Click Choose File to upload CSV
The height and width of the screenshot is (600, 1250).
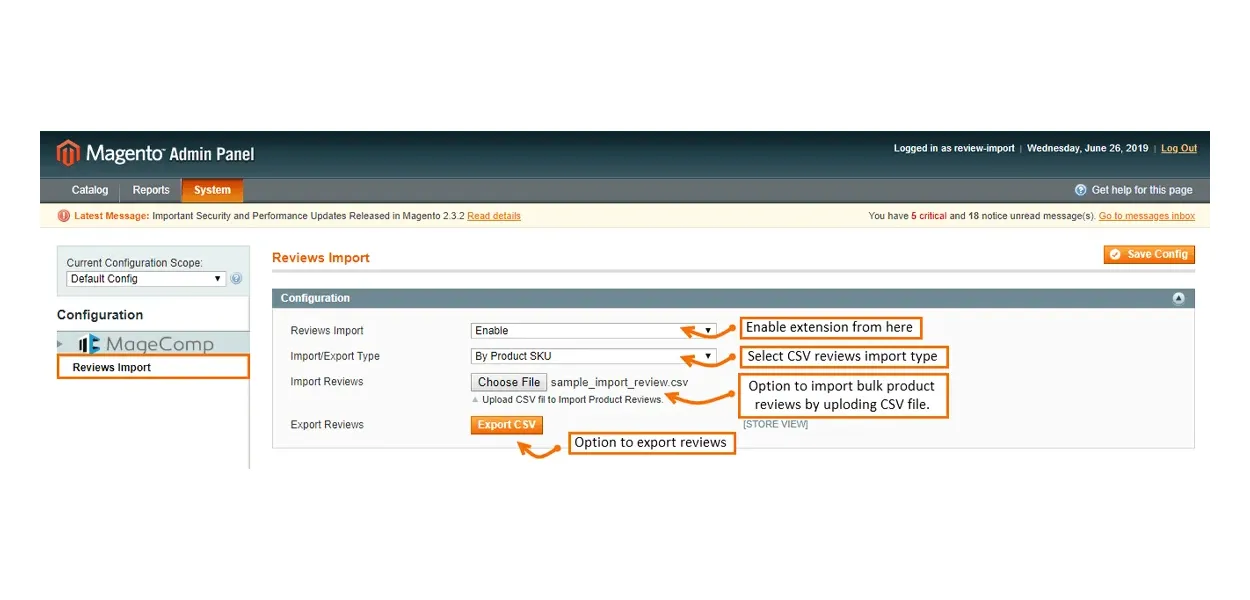[509, 382]
